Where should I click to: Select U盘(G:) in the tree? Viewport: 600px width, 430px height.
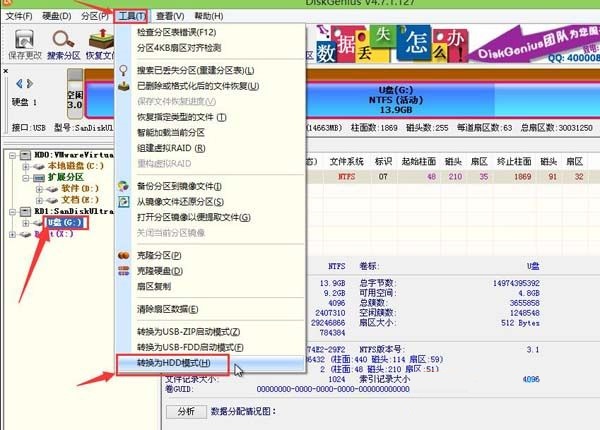pyautogui.click(x=65, y=222)
